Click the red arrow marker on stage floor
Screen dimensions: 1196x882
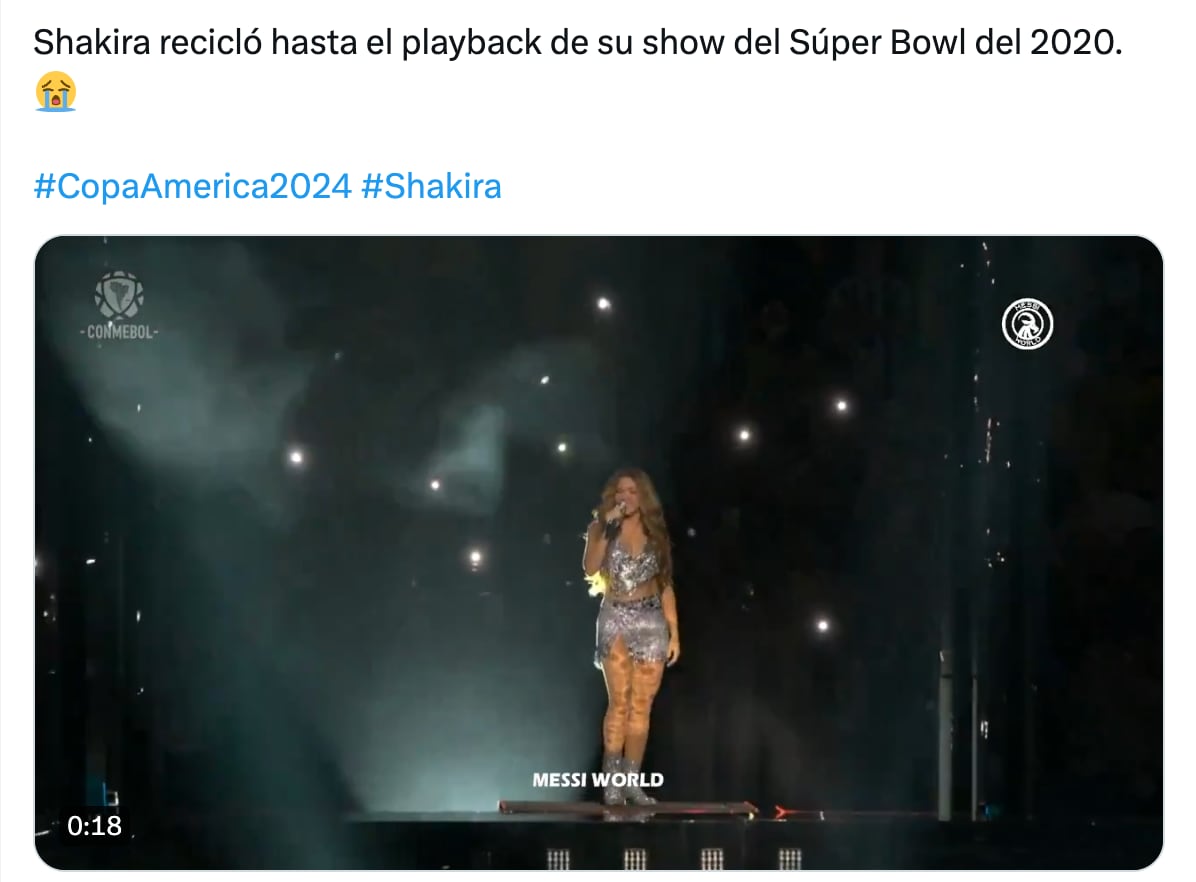coord(781,813)
